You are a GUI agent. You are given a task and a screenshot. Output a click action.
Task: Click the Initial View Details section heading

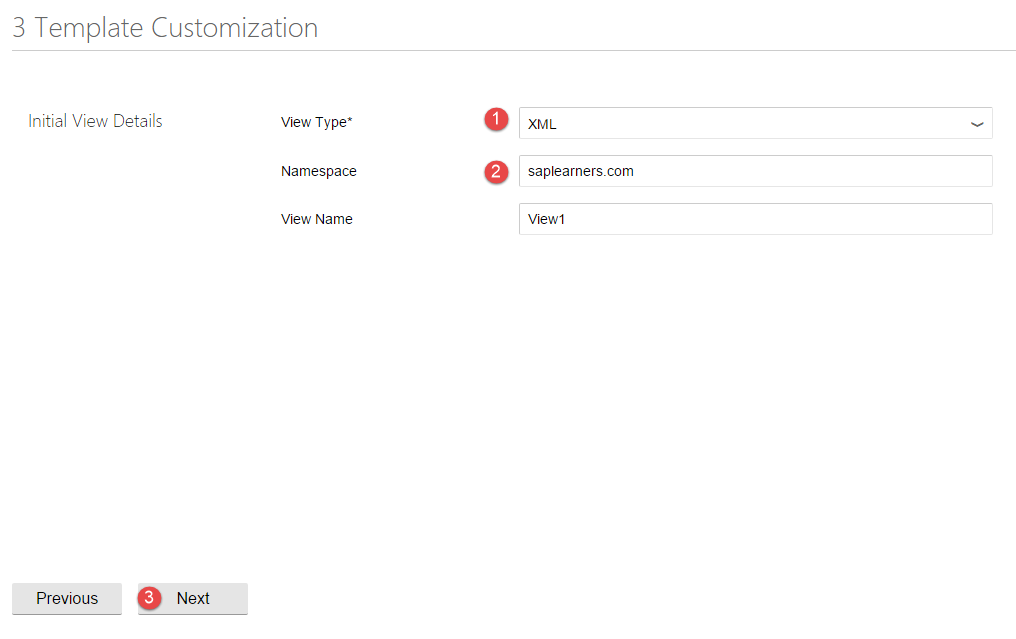pos(95,121)
